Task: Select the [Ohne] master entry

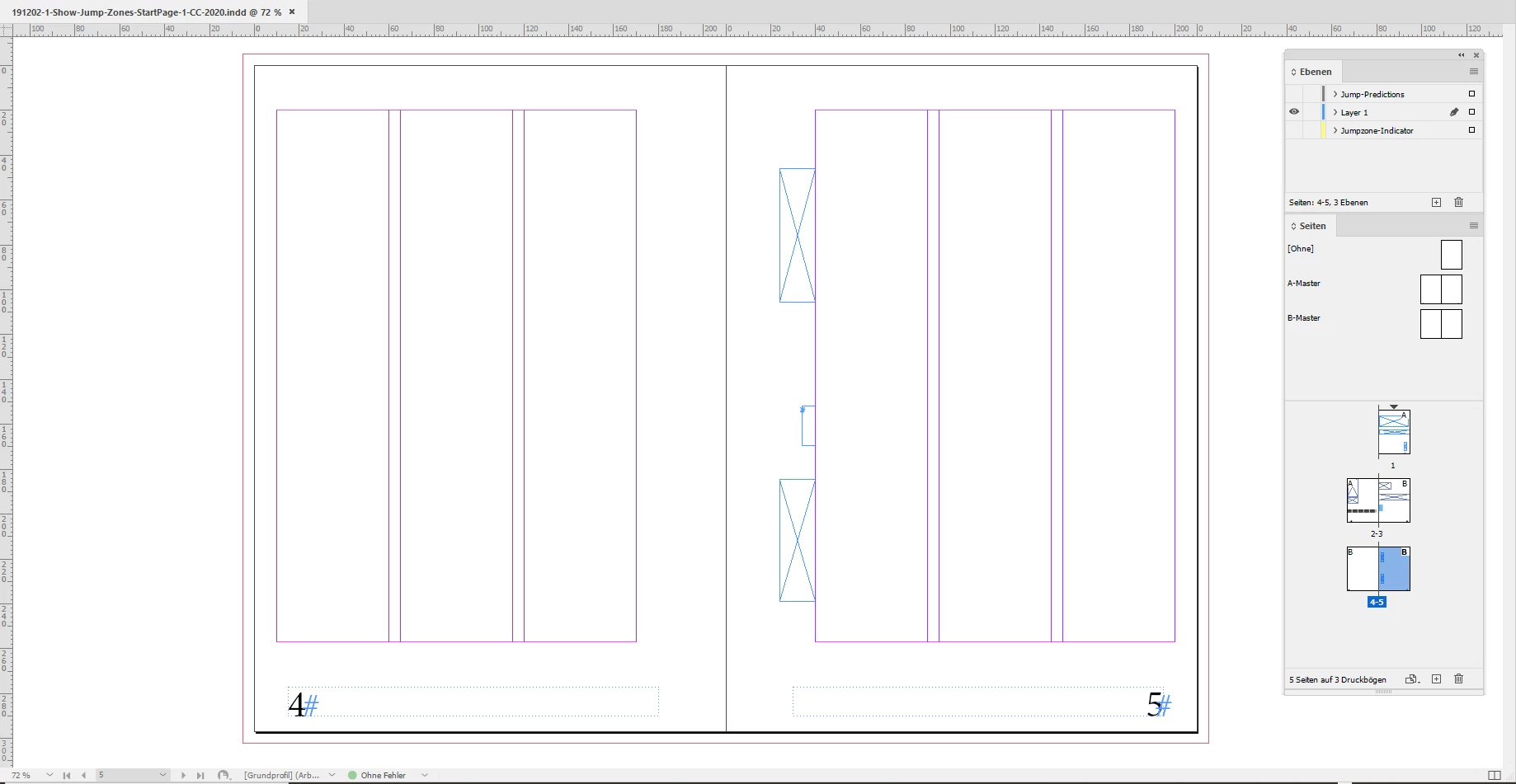Action: (1301, 248)
